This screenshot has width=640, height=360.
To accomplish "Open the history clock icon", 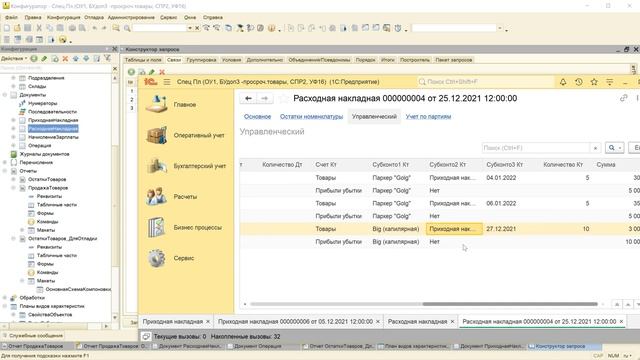I will [578, 82].
